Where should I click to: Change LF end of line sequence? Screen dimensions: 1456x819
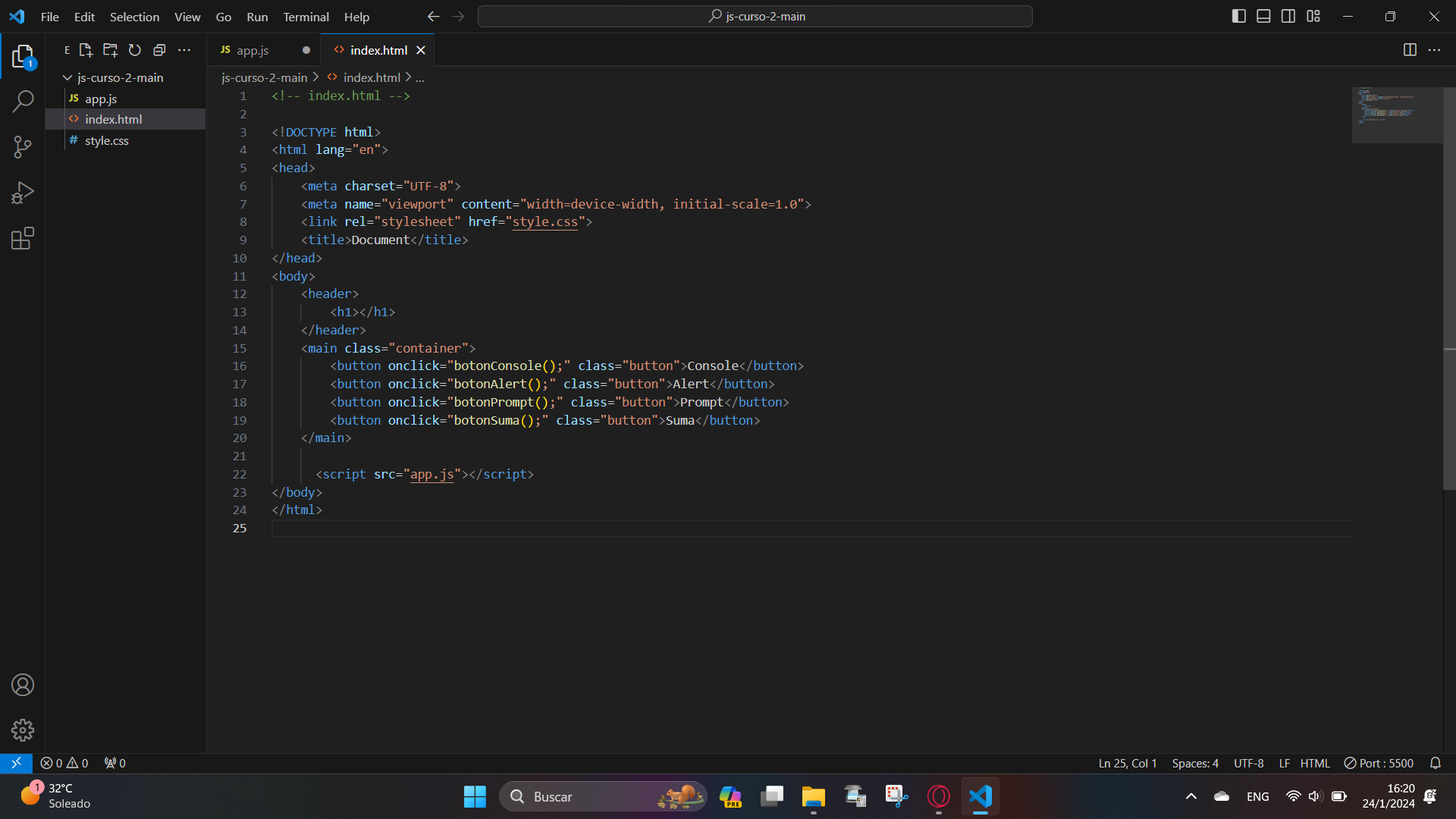pyautogui.click(x=1285, y=763)
